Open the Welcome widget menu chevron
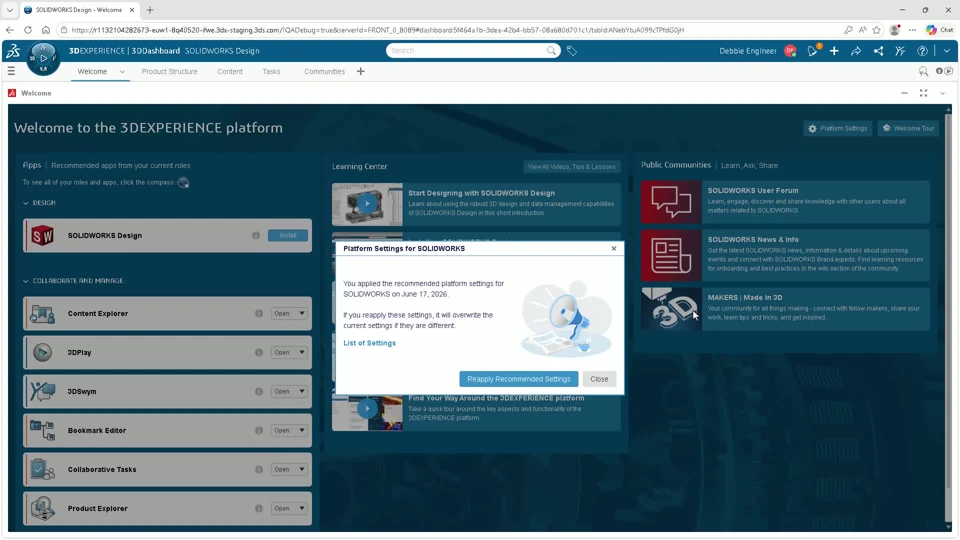This screenshot has height=540, width=960. pos(942,93)
